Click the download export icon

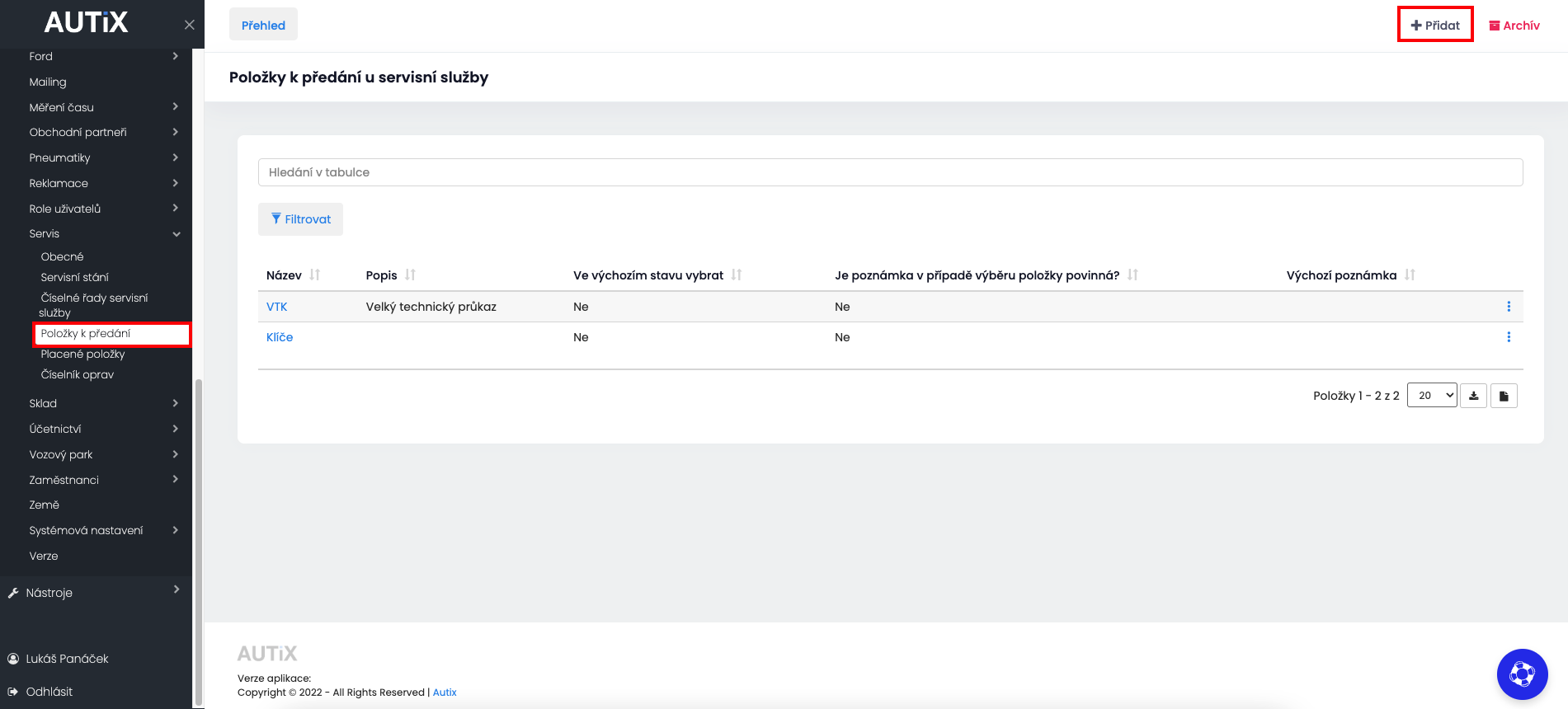point(1474,396)
